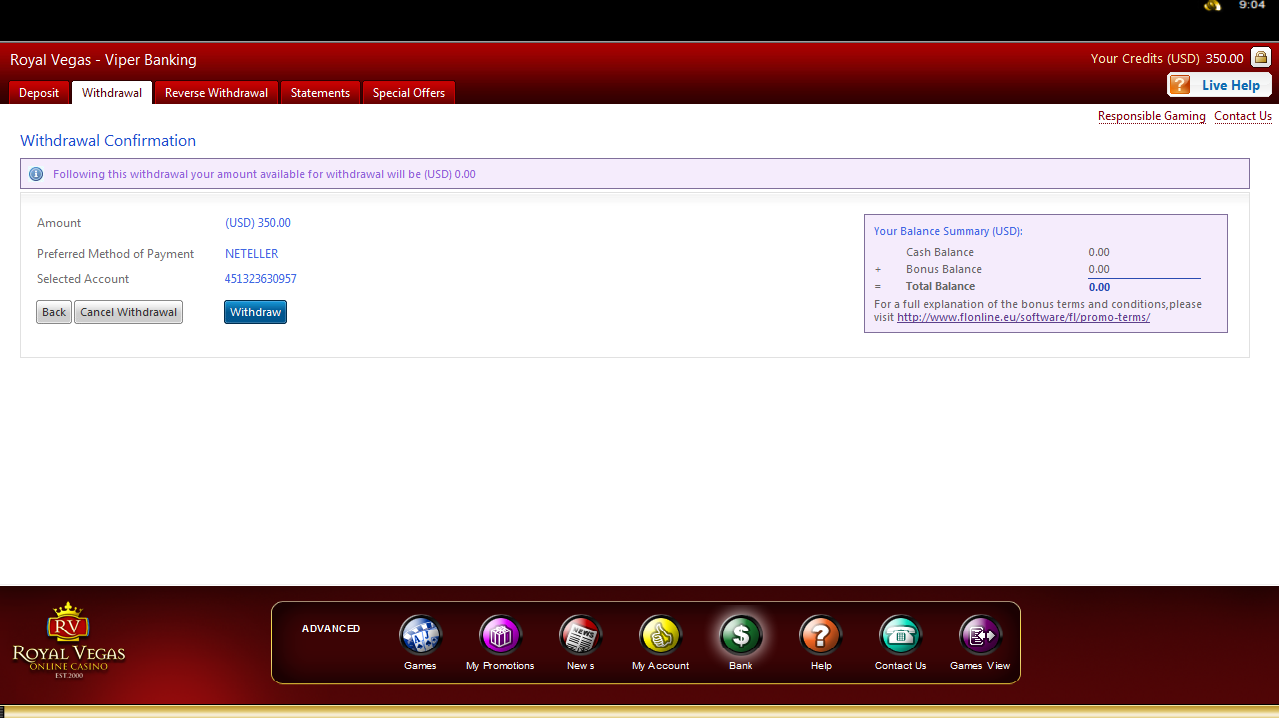Open the promo-terms URL link

click(1023, 317)
